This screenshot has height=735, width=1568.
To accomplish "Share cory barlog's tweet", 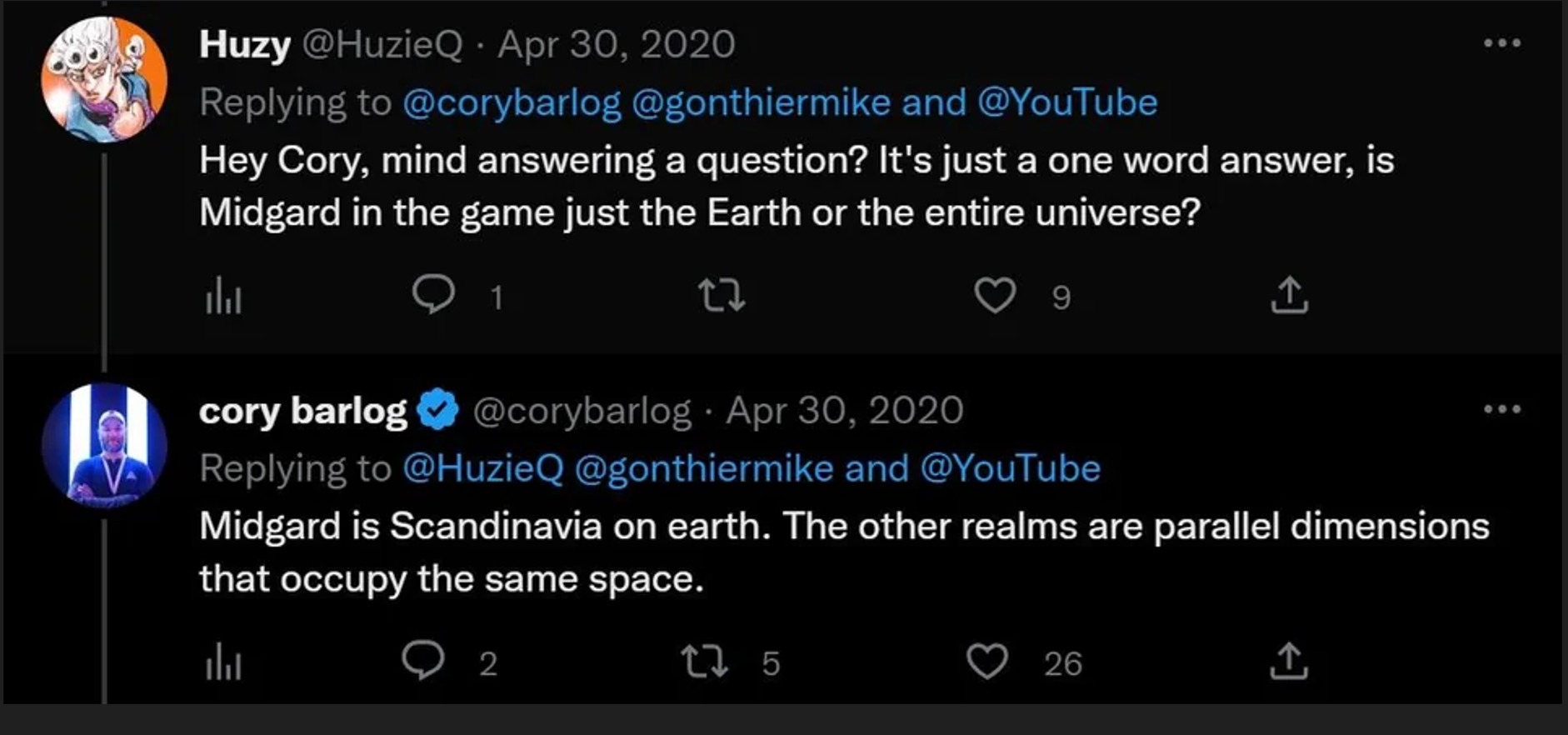I will point(1289,662).
